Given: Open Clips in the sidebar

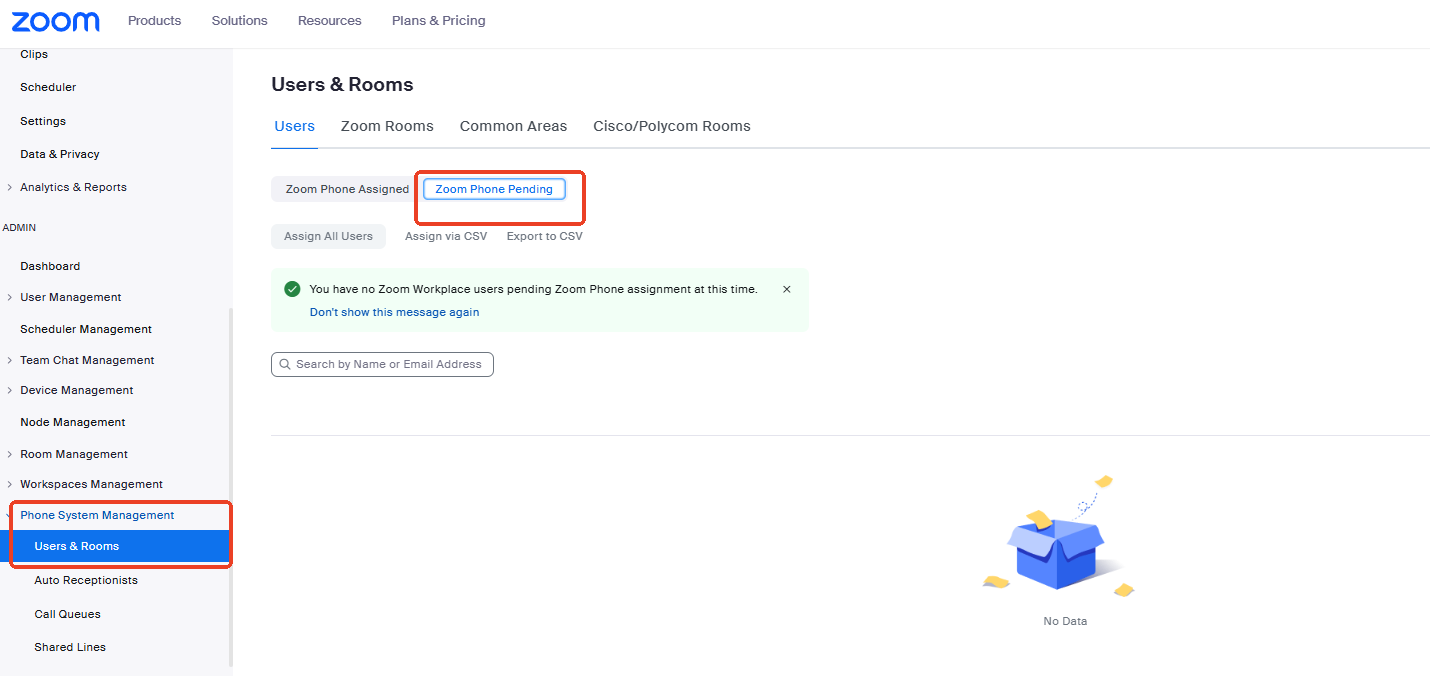Looking at the screenshot, I should (34, 54).
